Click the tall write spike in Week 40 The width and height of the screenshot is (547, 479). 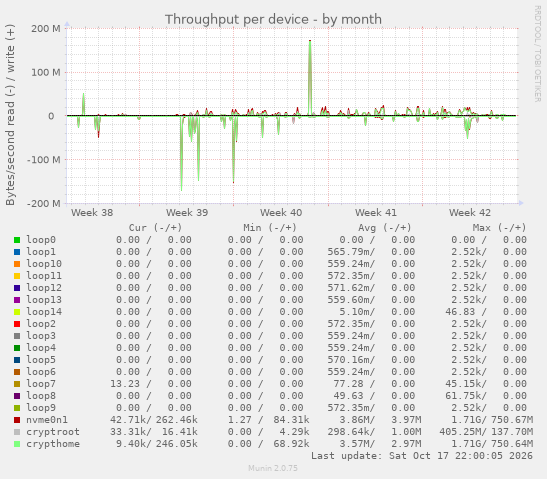[x=310, y=77]
